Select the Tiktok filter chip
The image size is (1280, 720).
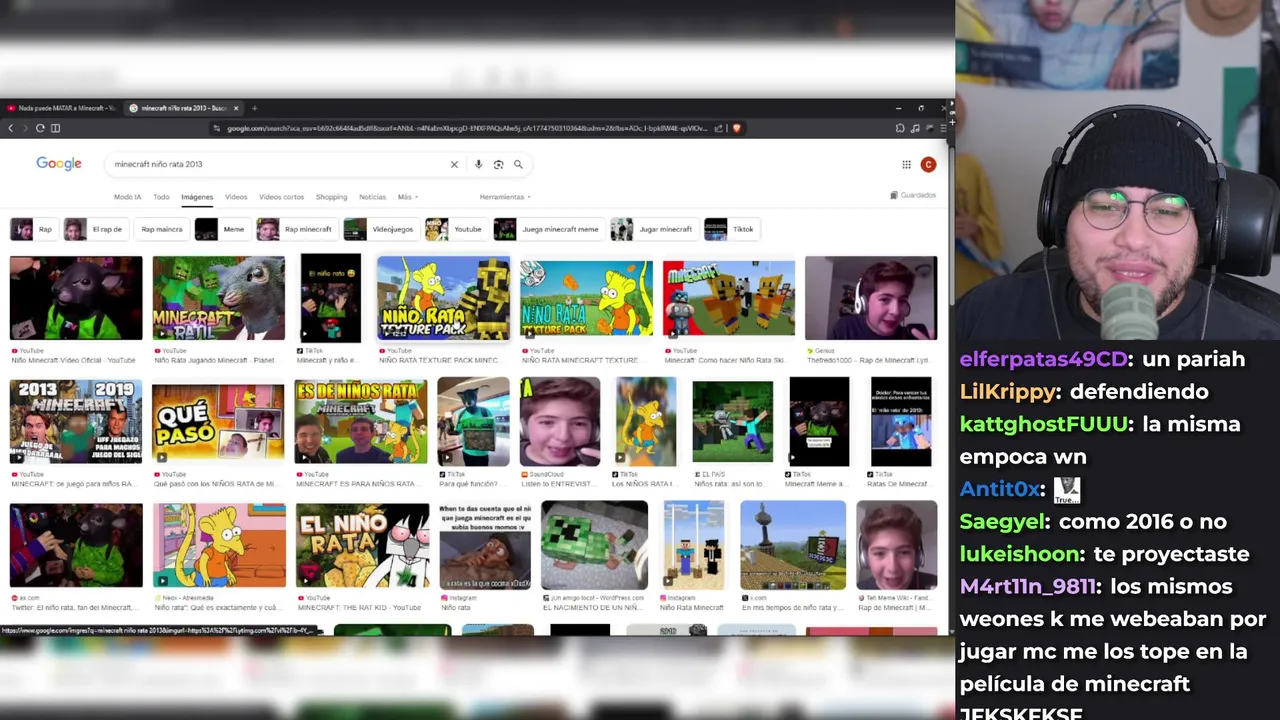pos(732,229)
